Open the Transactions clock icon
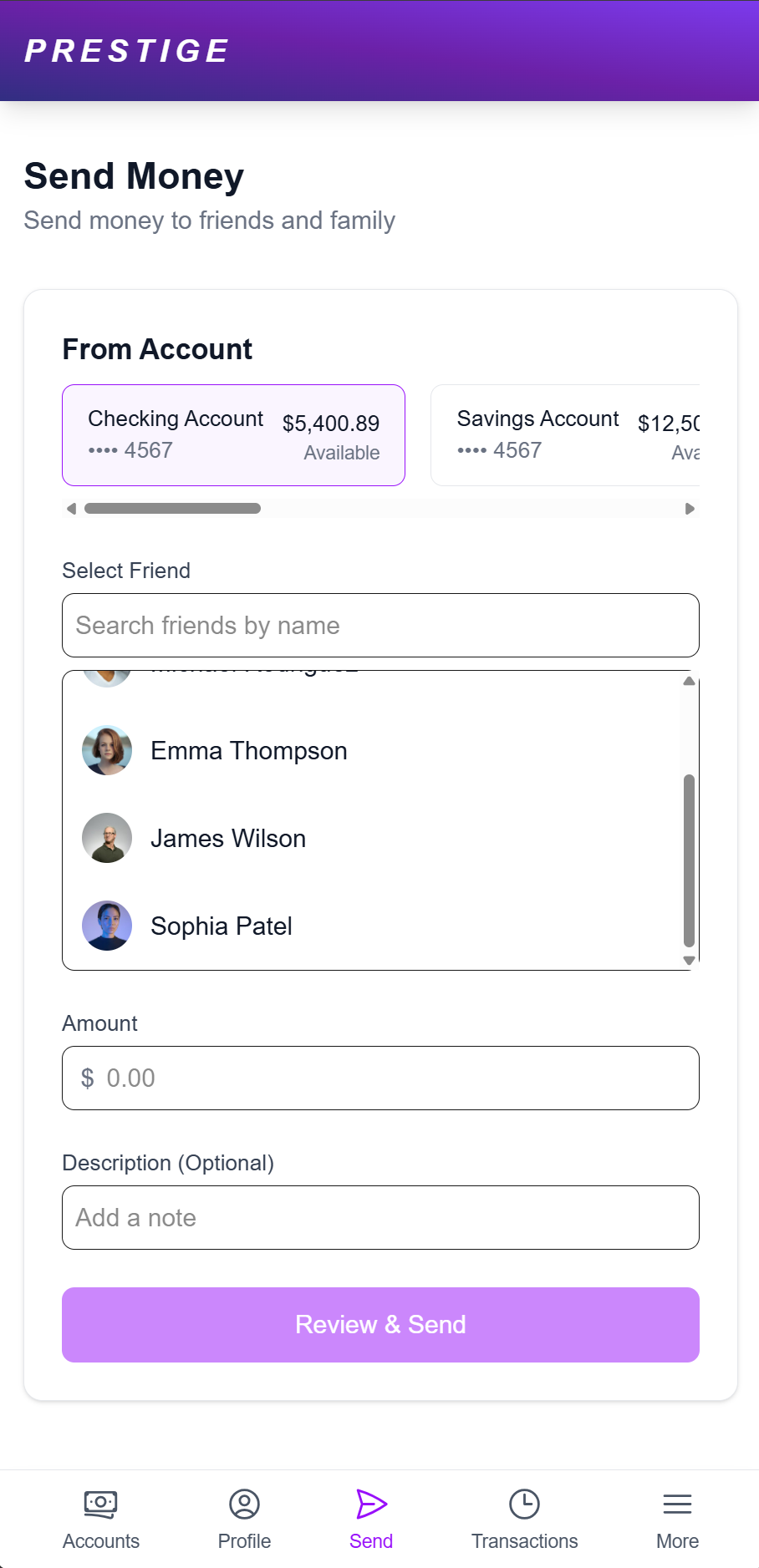 point(524,1504)
